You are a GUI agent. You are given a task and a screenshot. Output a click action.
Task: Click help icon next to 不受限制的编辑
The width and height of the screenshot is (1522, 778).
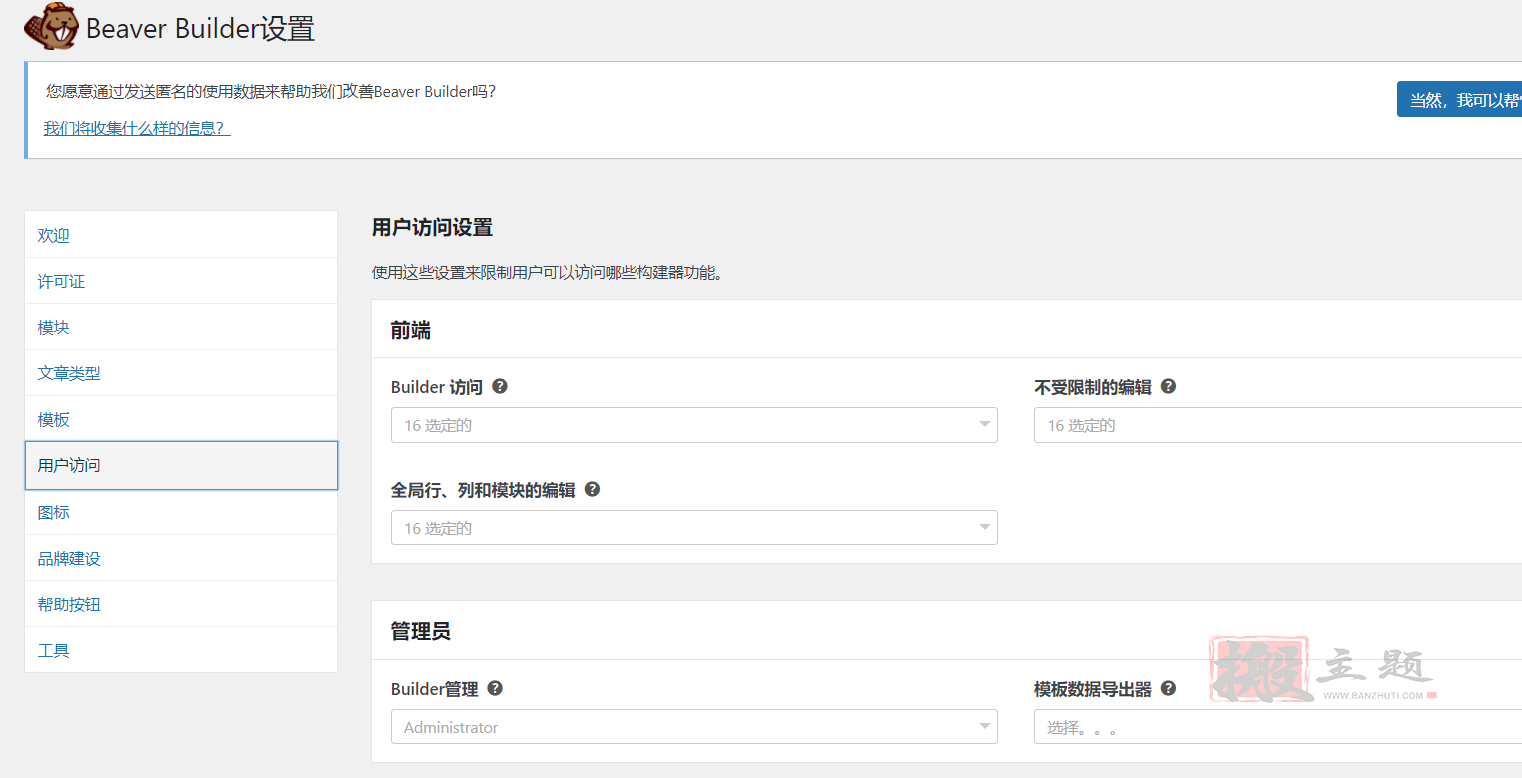coord(1168,386)
